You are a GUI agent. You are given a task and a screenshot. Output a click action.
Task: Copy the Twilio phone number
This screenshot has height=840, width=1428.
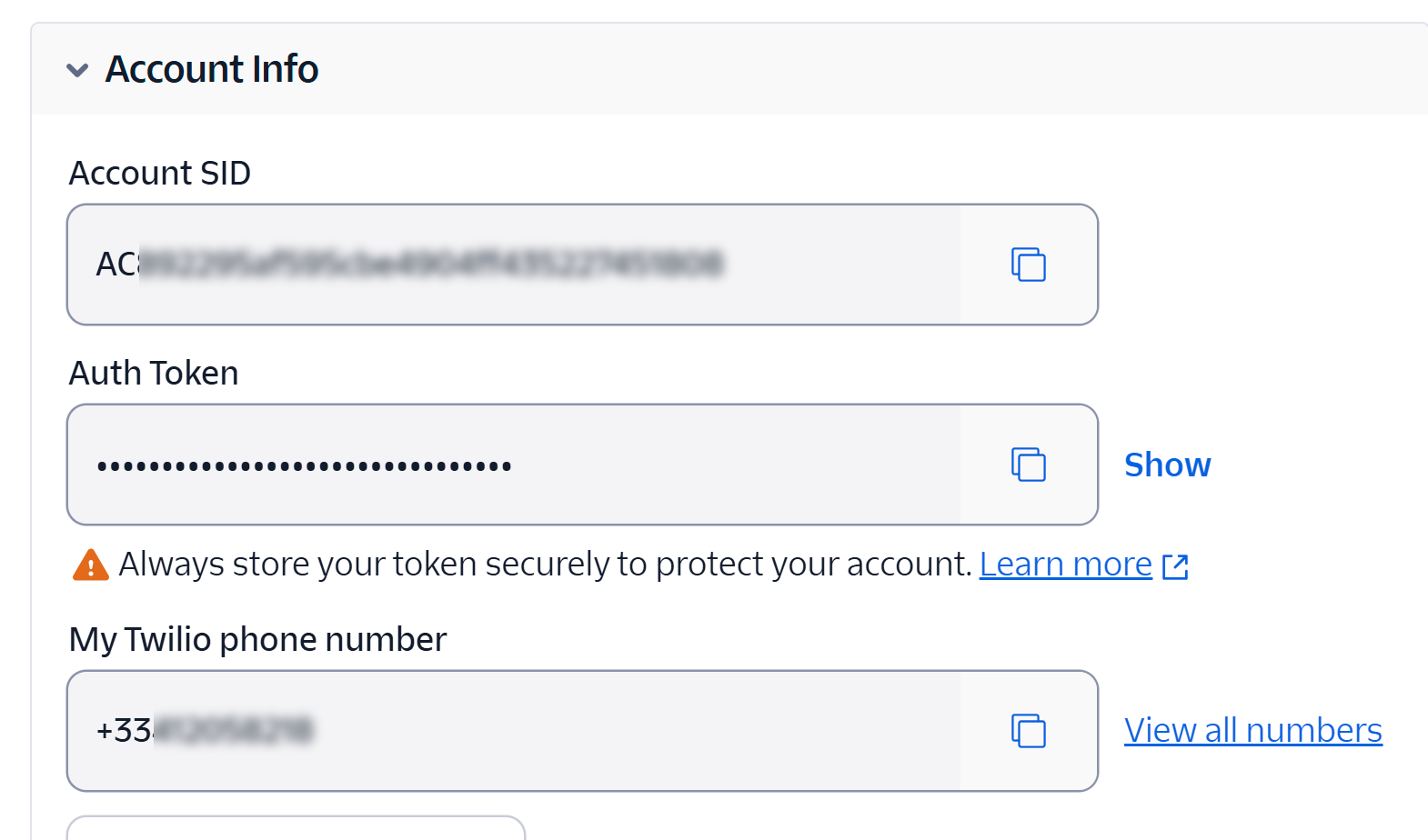pos(1029,731)
